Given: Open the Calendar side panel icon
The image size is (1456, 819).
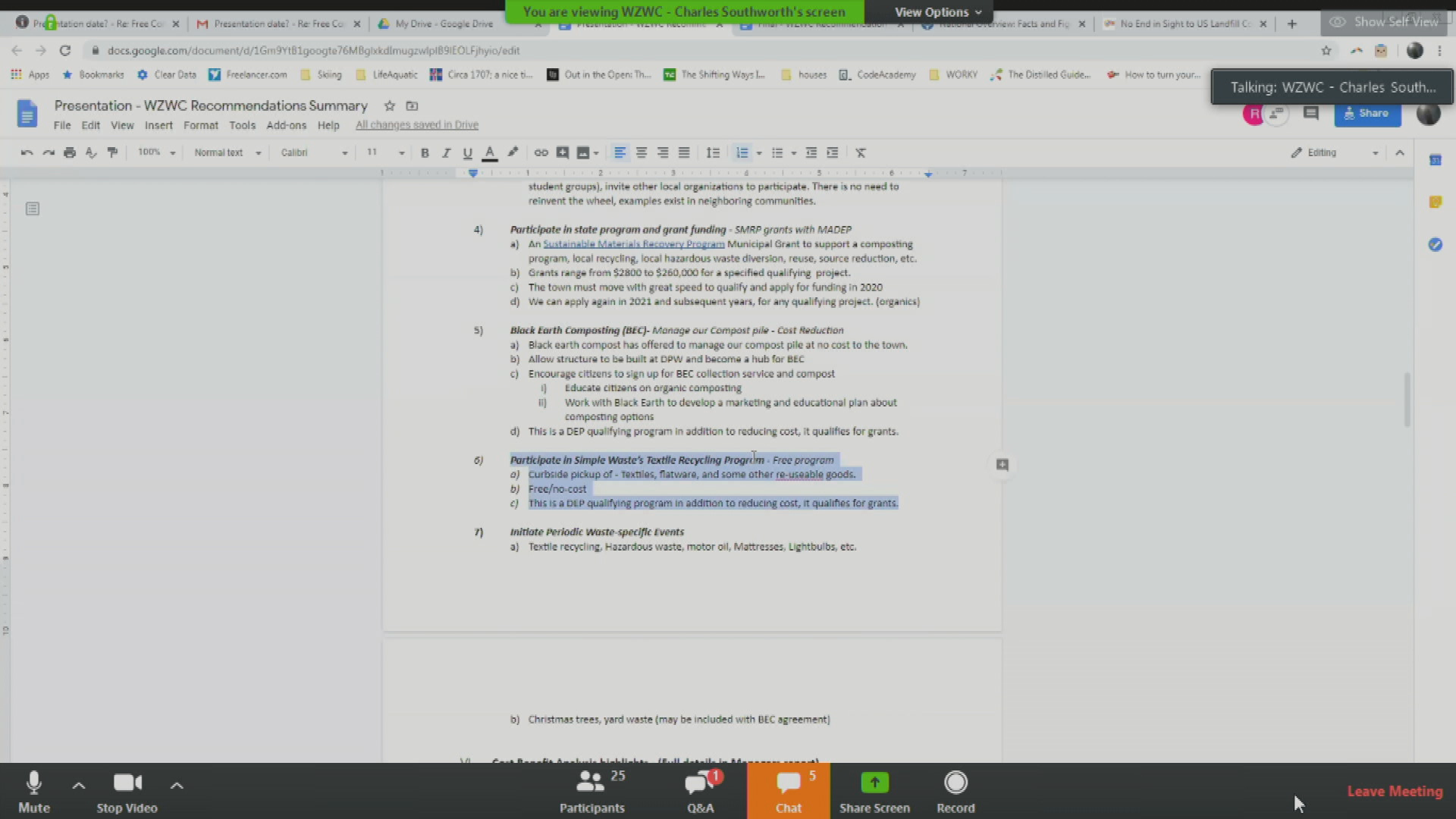Looking at the screenshot, I should pyautogui.click(x=1435, y=160).
